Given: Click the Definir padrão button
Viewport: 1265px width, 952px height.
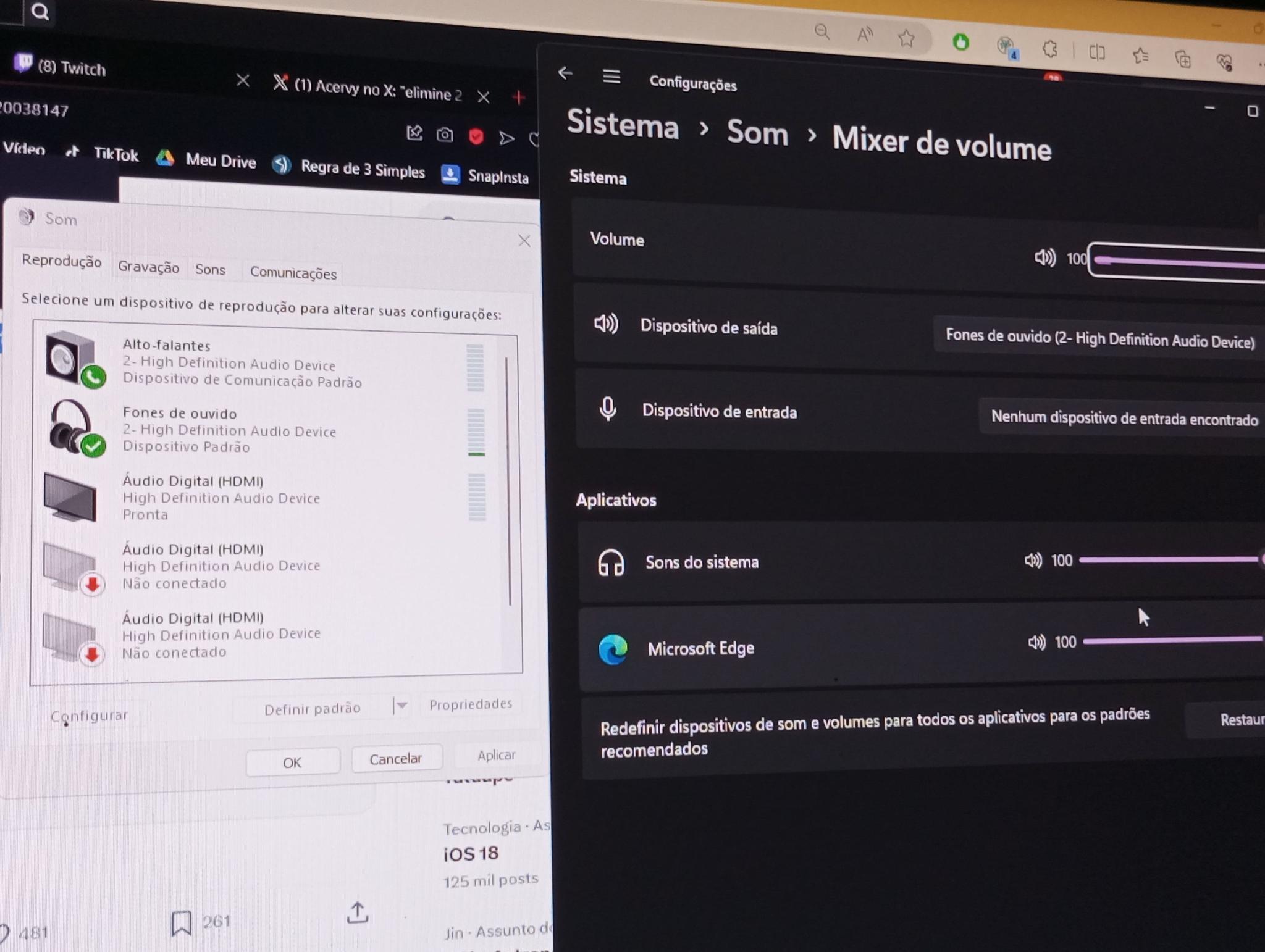Looking at the screenshot, I should point(313,709).
